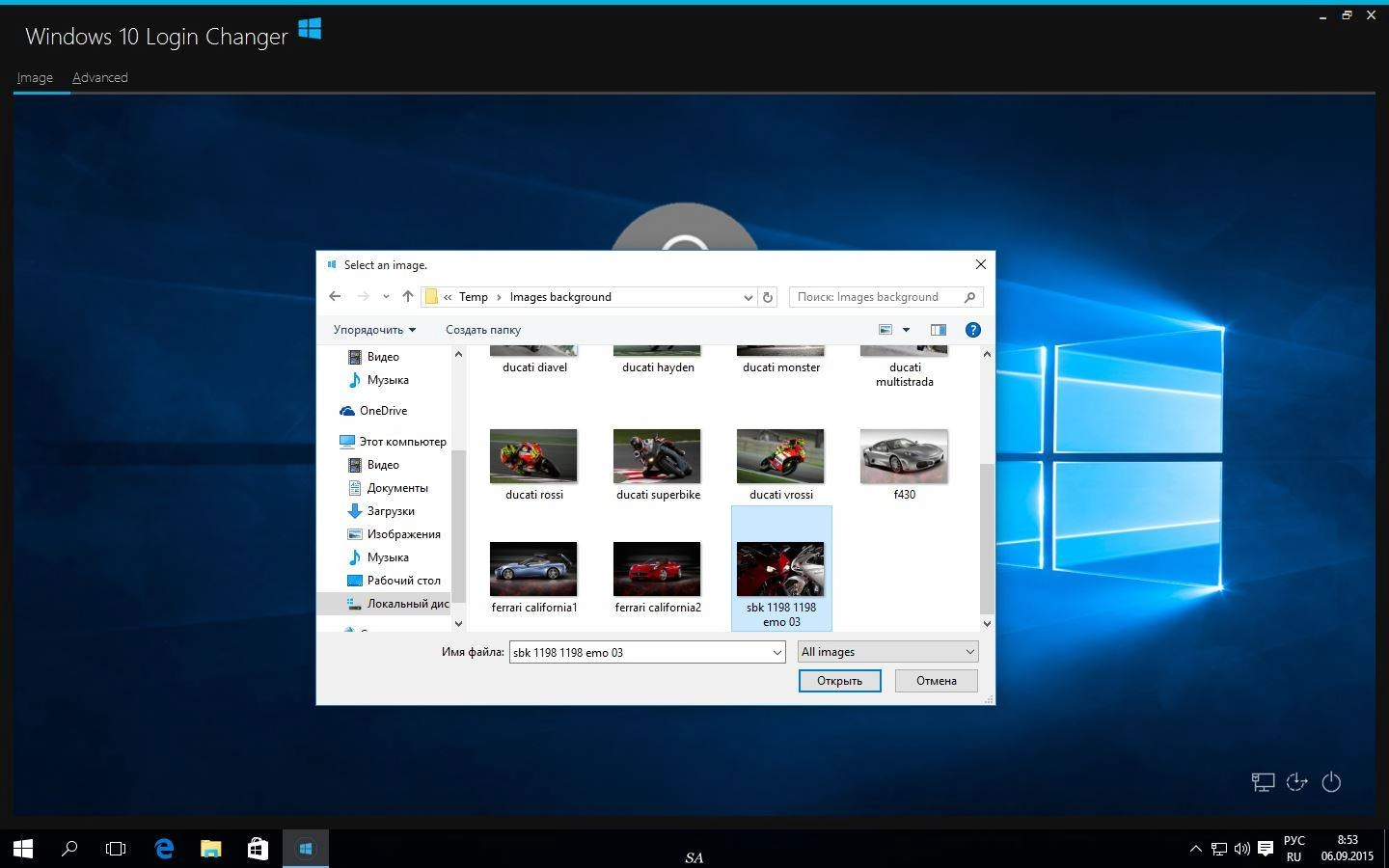This screenshot has height=868, width=1389.
Task: Switch to the Image tab
Action: pos(35,78)
